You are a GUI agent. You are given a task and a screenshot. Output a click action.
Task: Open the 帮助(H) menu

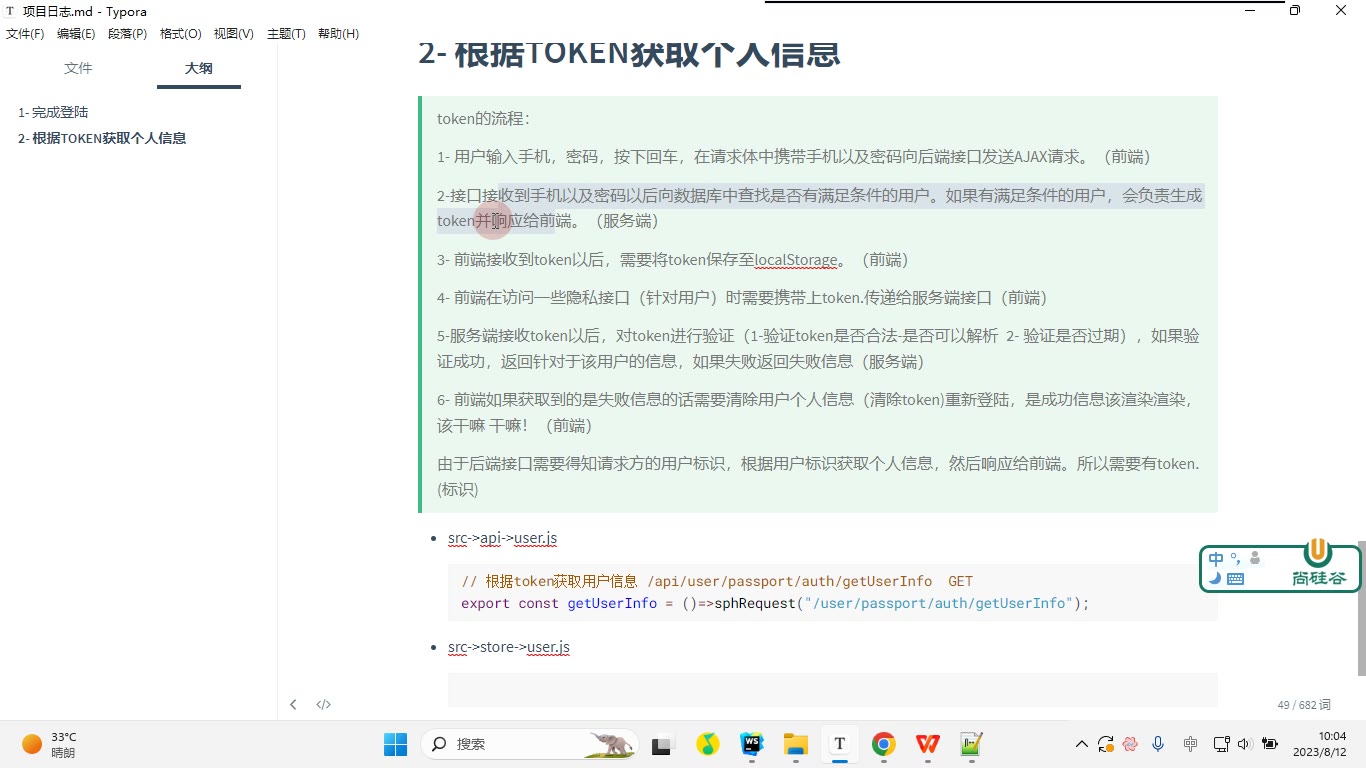[x=338, y=34]
